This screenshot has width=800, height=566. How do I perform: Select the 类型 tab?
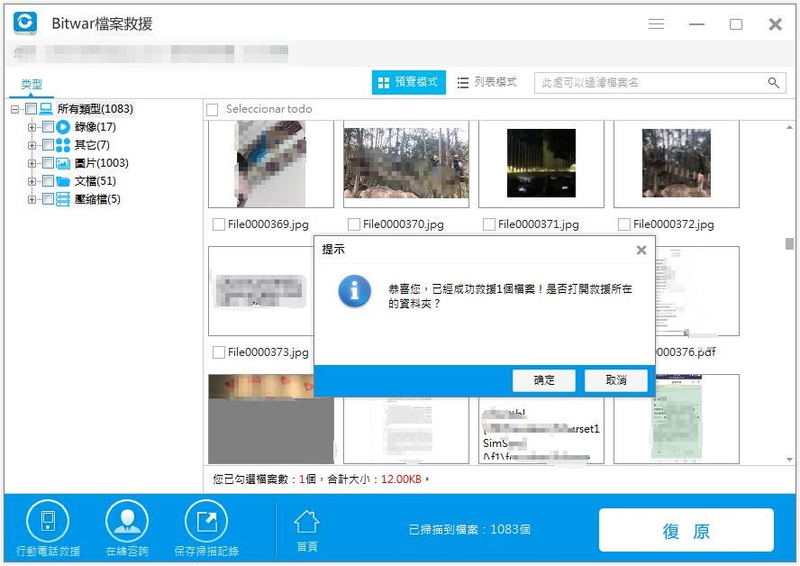click(x=31, y=84)
